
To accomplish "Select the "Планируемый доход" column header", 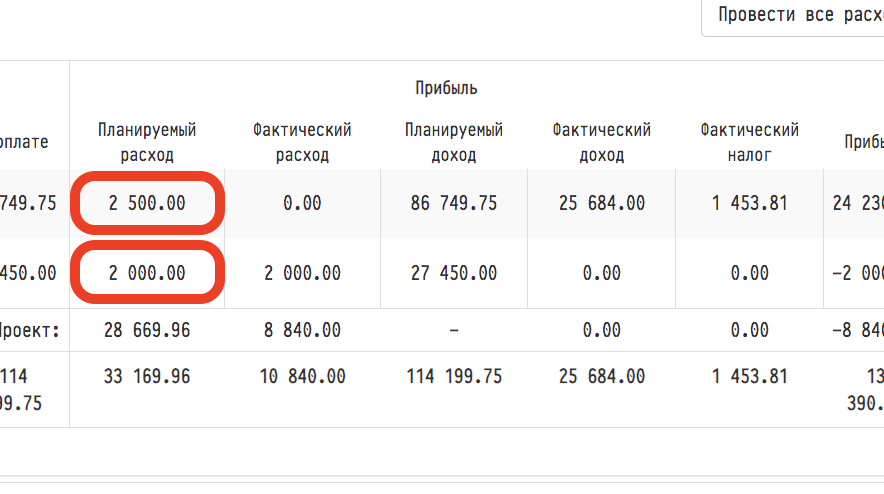I will point(454,142).
